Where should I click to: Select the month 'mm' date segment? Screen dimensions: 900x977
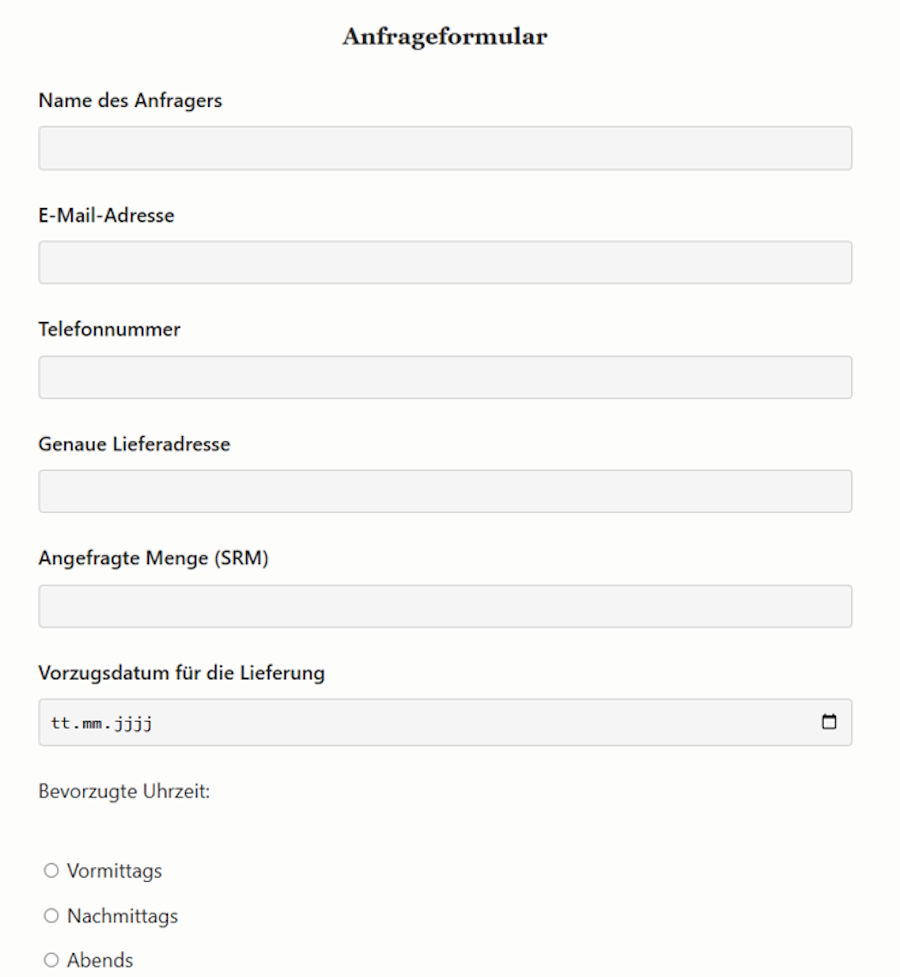click(95, 722)
